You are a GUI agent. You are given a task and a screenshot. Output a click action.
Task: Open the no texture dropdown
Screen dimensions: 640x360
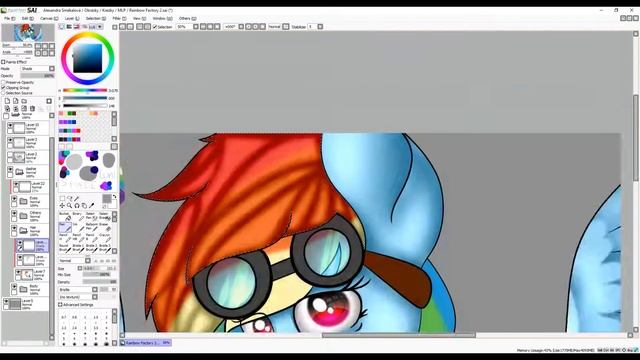(78, 297)
